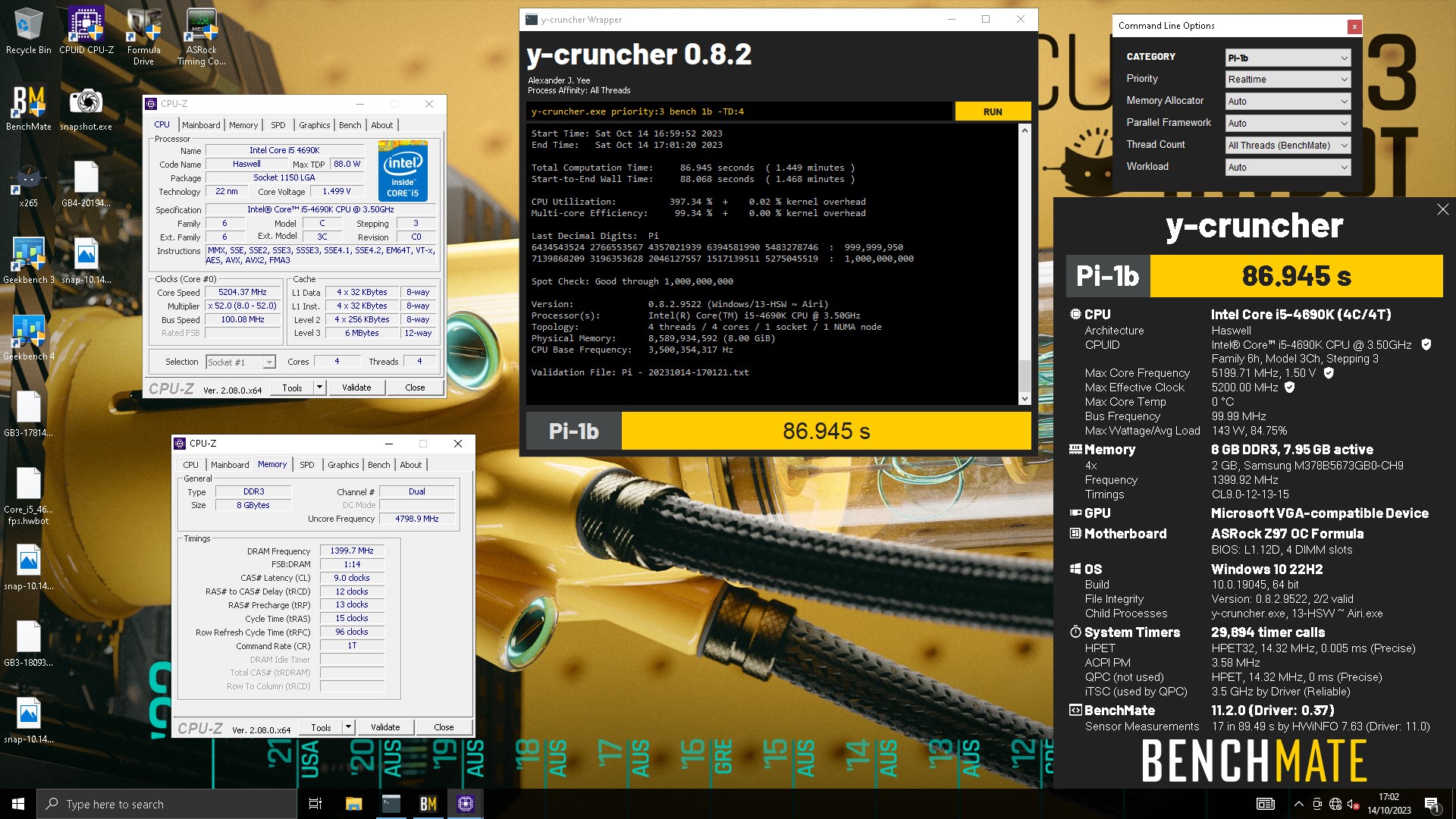Switch to Bench tab in upper CPU-Z
Image resolution: width=1456 pixels, height=819 pixels.
(x=350, y=125)
